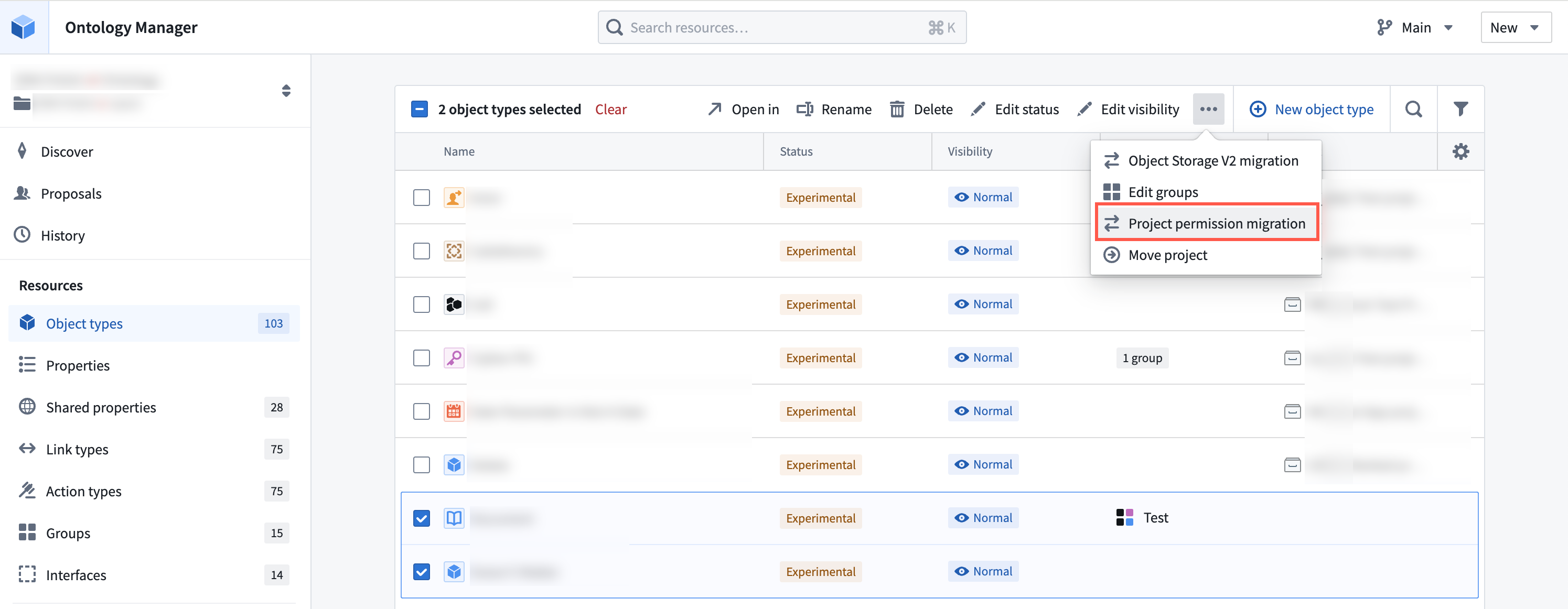Image resolution: width=1568 pixels, height=609 pixels.
Task: Open the Main branch dropdown
Action: tap(1416, 27)
